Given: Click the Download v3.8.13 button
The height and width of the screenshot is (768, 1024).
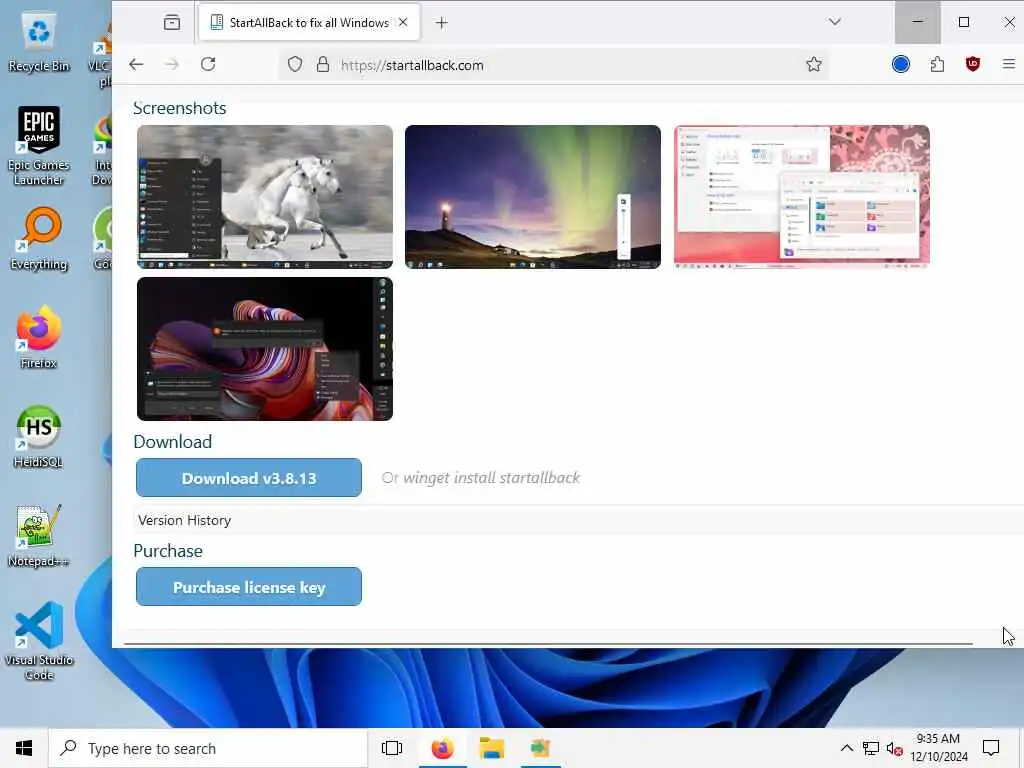Looking at the screenshot, I should pyautogui.click(x=249, y=477).
